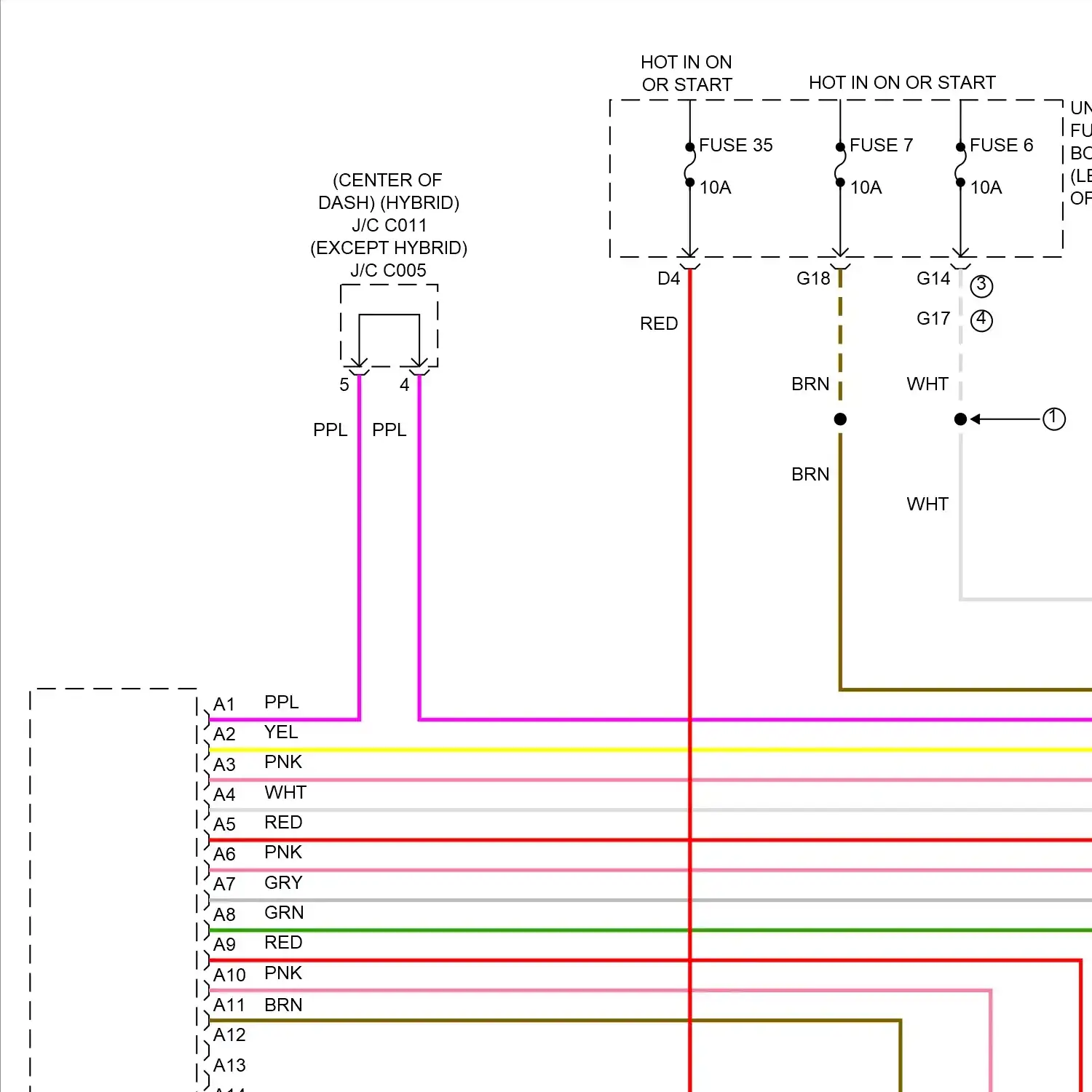
Task: Click the FUSE 35 label
Action: click(735, 146)
